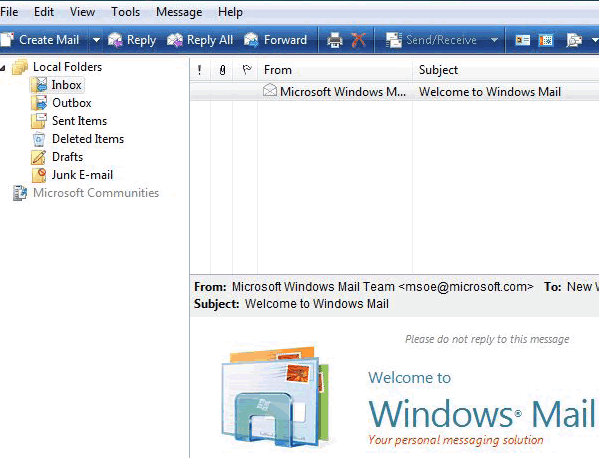Sort by the Attachment paperclip column

point(222,70)
